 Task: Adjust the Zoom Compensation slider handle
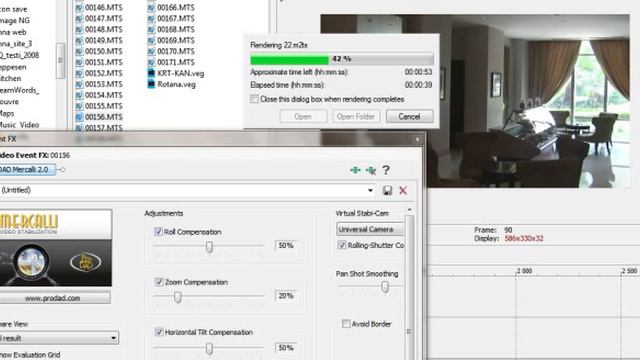[x=178, y=297]
